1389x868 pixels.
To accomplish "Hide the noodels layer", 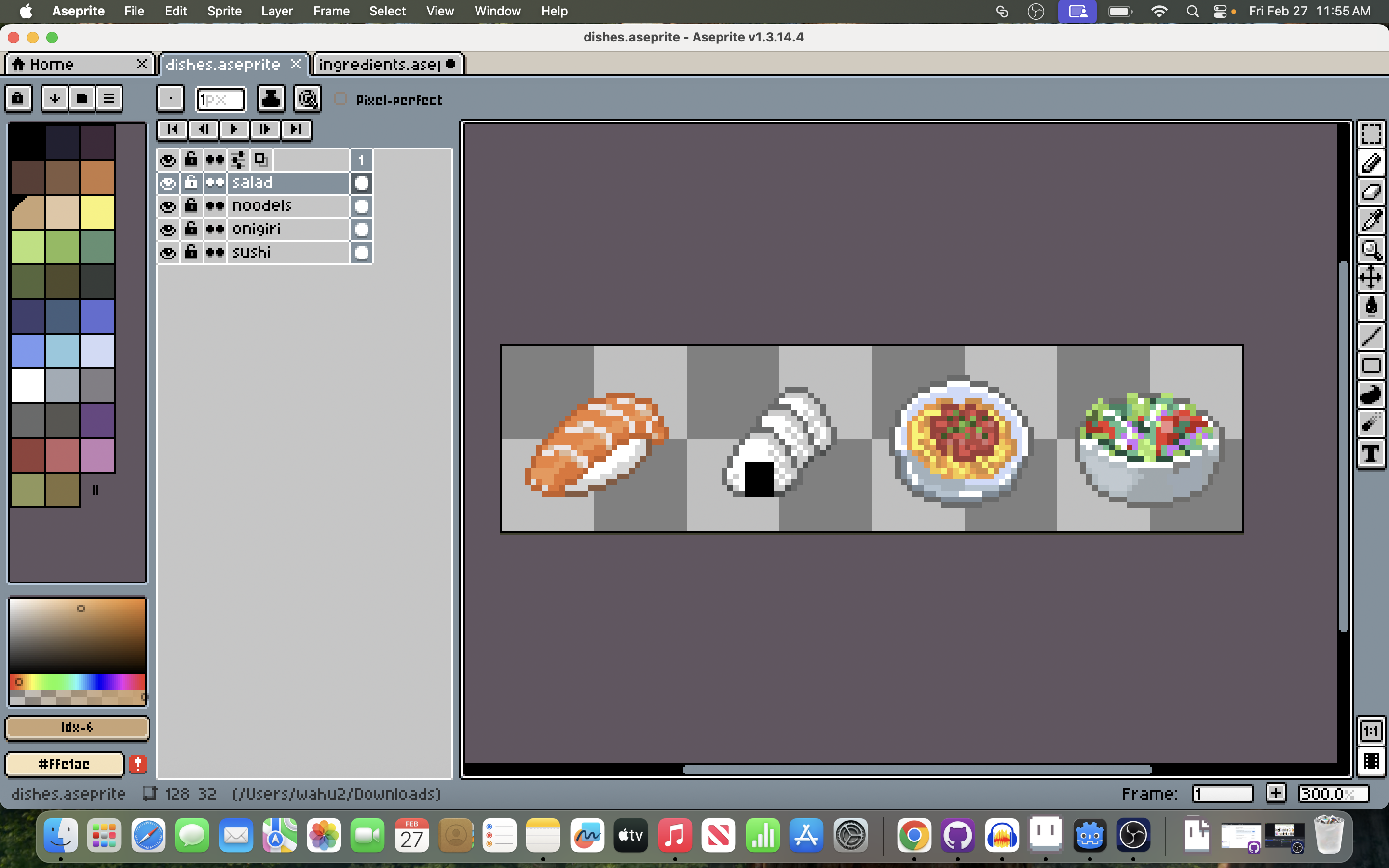I will point(168,206).
